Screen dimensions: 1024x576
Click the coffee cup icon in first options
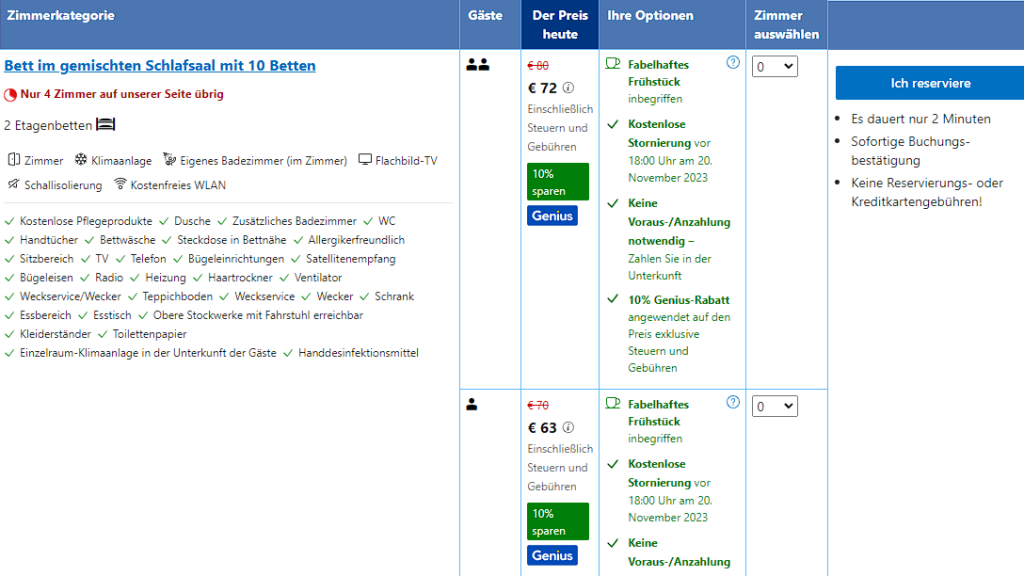coord(613,63)
